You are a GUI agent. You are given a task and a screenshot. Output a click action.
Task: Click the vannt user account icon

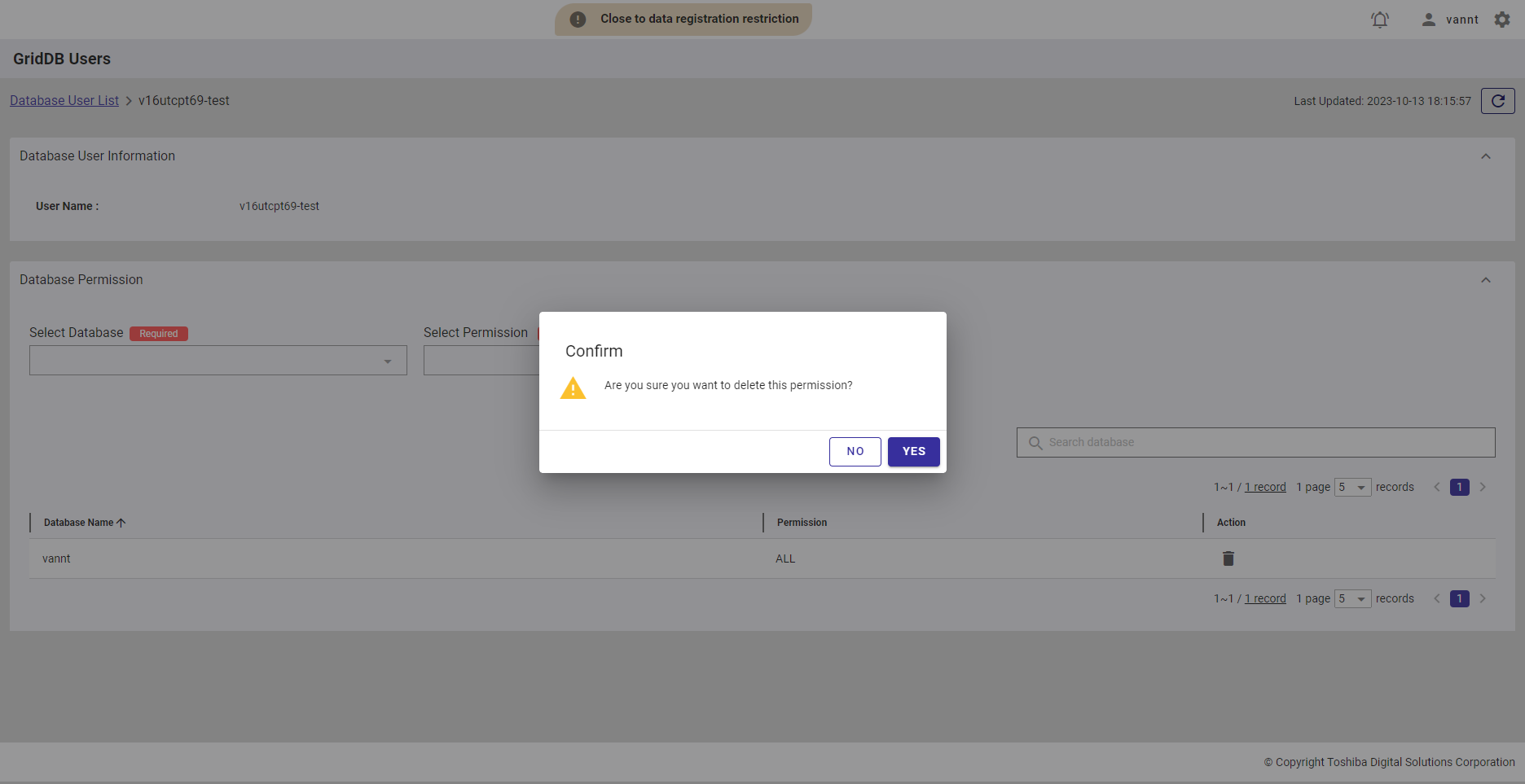pyautogui.click(x=1429, y=20)
